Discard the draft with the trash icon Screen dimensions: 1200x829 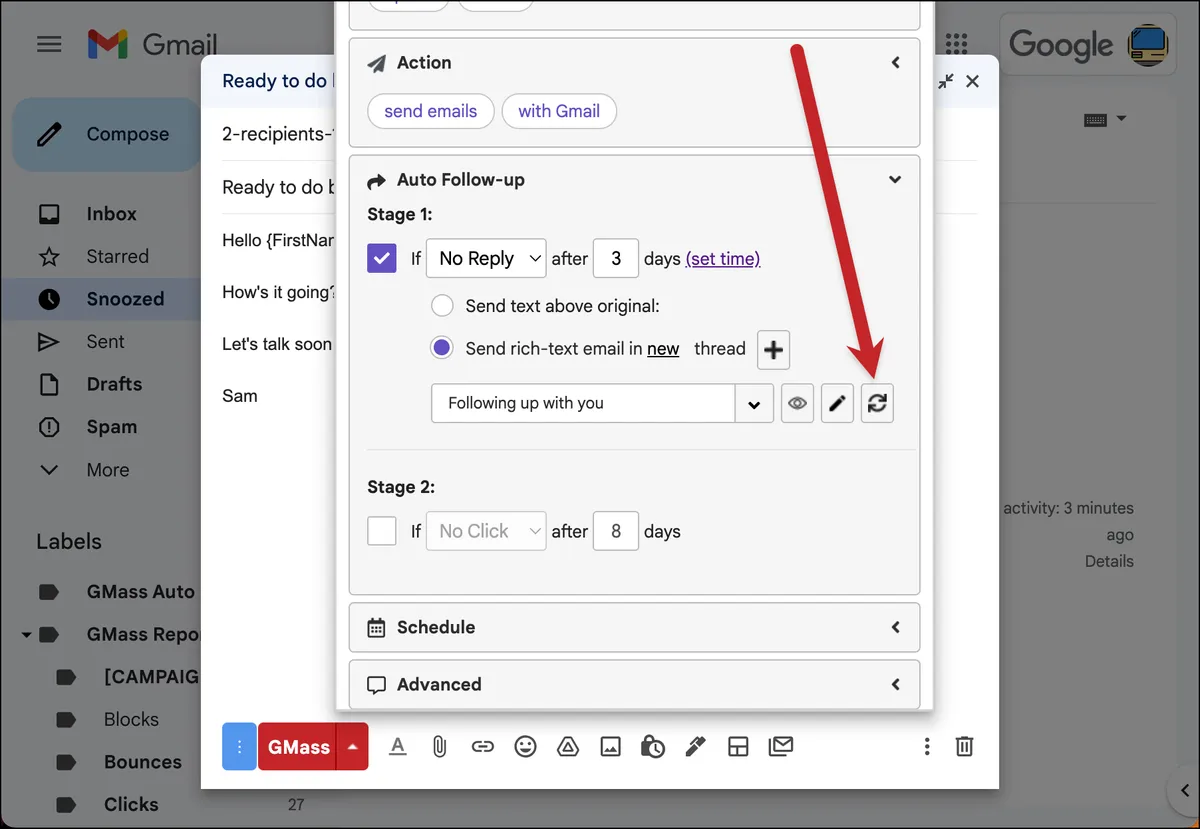964,746
